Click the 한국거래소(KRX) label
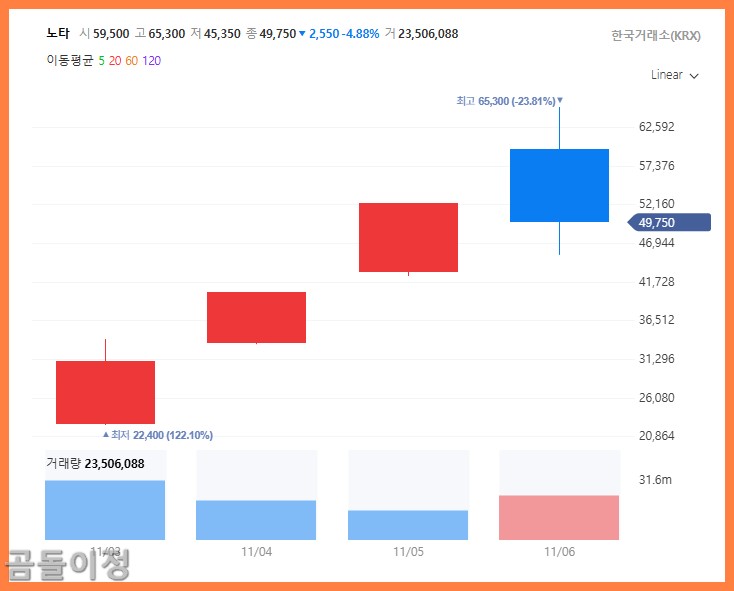Image resolution: width=734 pixels, height=591 pixels. pos(656,36)
